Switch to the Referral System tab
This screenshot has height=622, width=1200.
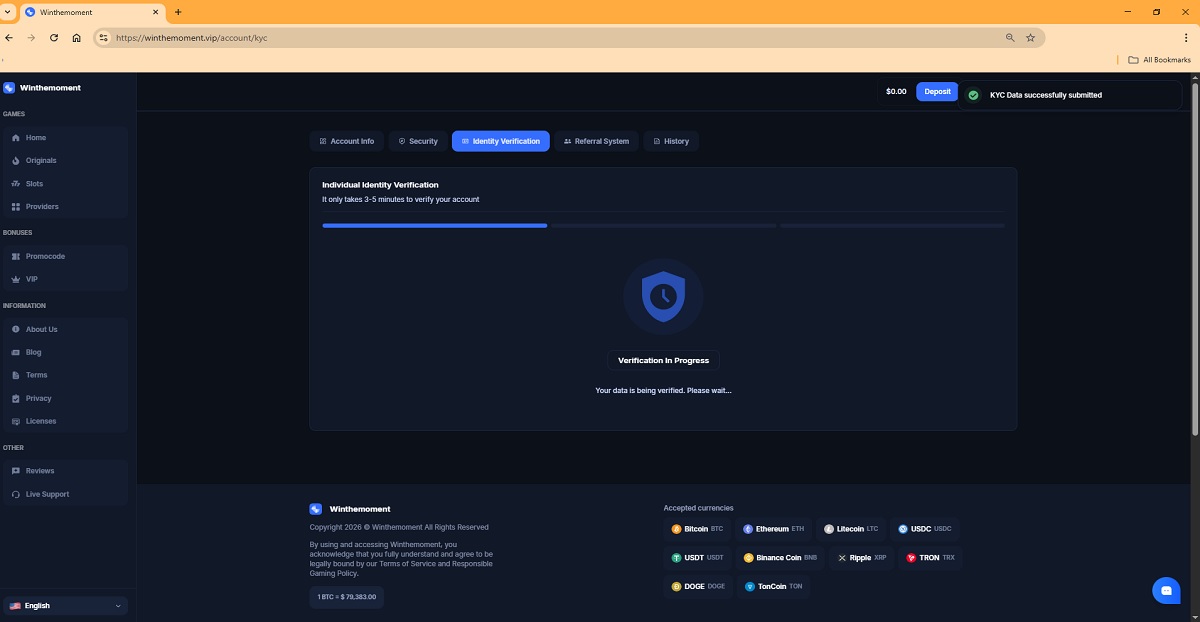[596, 141]
